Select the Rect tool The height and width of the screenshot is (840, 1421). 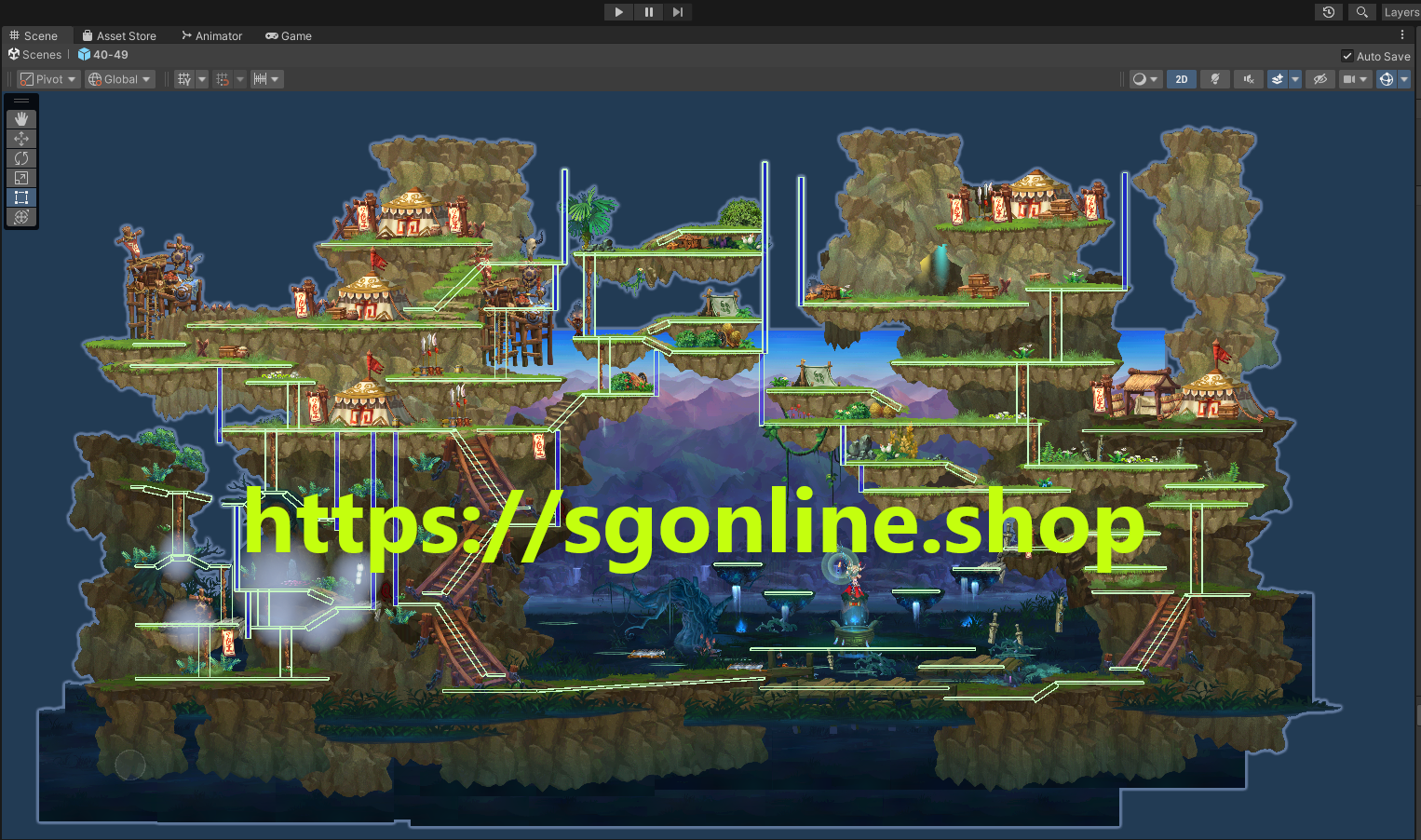21,197
